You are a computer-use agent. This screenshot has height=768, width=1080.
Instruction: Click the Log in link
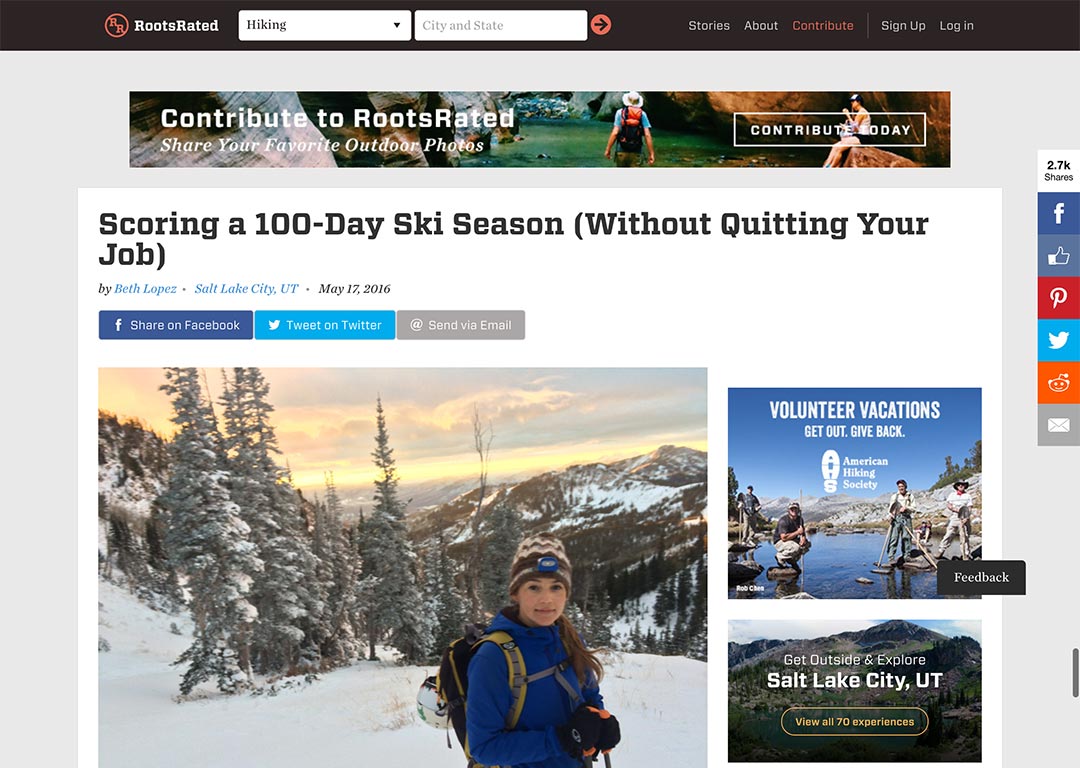coord(956,25)
